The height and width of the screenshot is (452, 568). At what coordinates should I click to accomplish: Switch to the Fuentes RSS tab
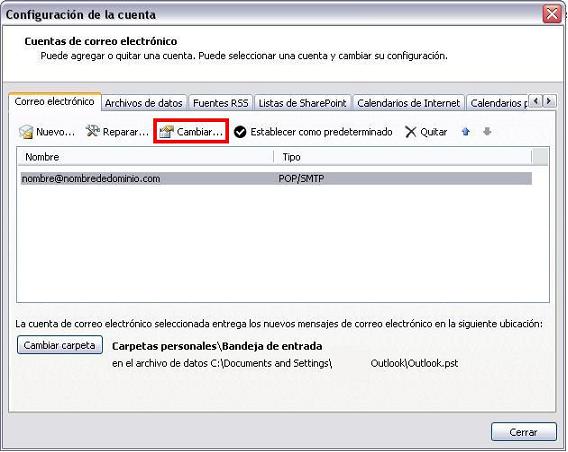pos(221,103)
